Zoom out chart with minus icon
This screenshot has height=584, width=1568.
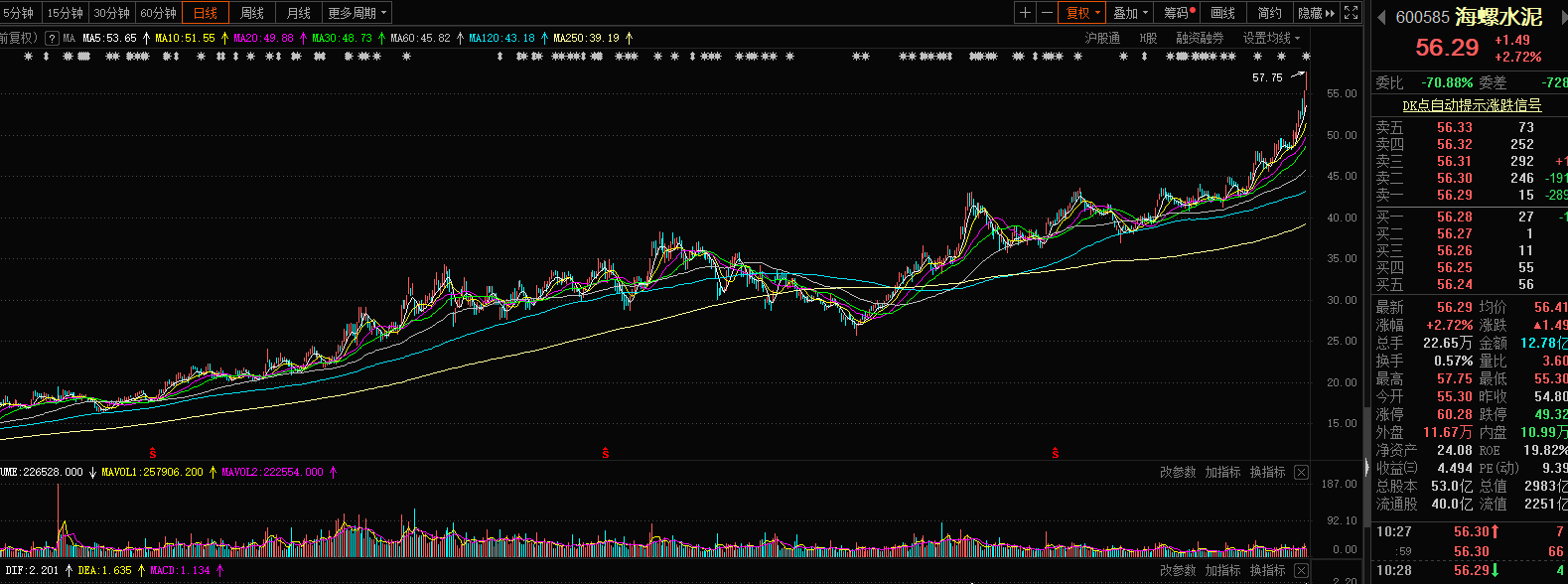(x=1047, y=13)
